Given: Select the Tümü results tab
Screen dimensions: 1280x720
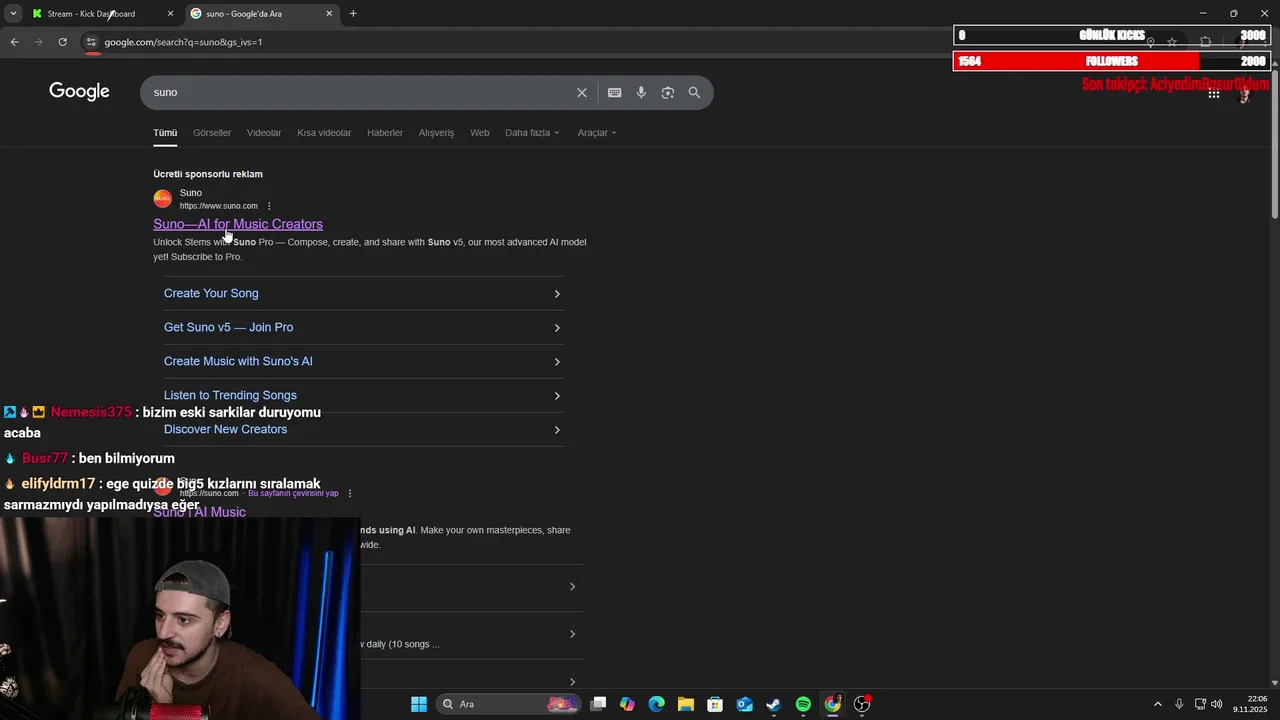Looking at the screenshot, I should click(x=165, y=133).
